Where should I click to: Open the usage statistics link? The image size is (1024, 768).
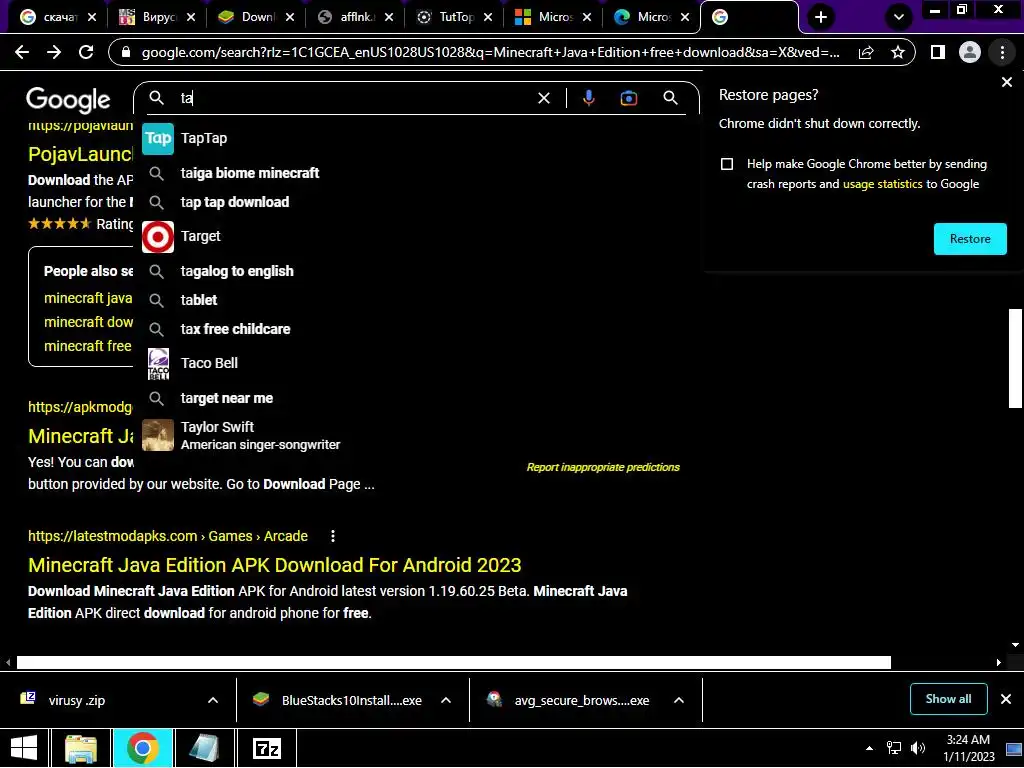[882, 184]
